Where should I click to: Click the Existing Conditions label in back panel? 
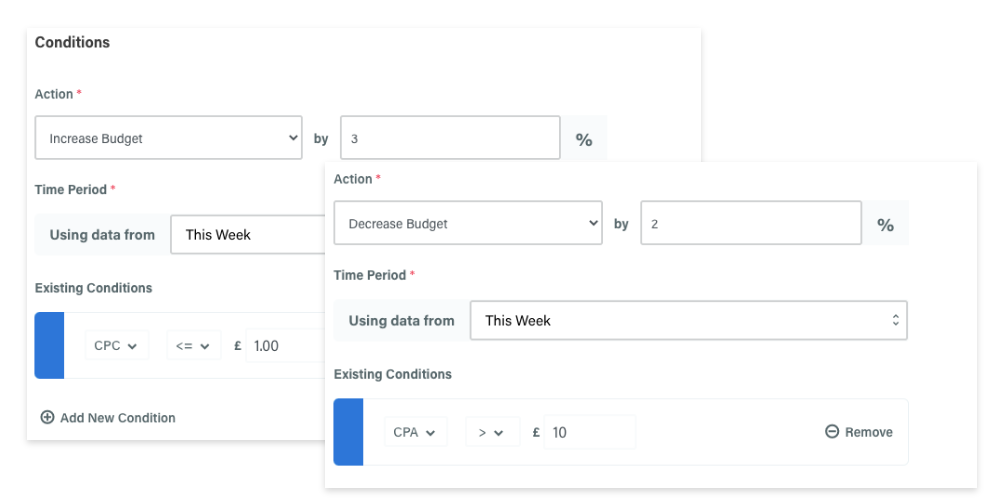[x=93, y=288]
